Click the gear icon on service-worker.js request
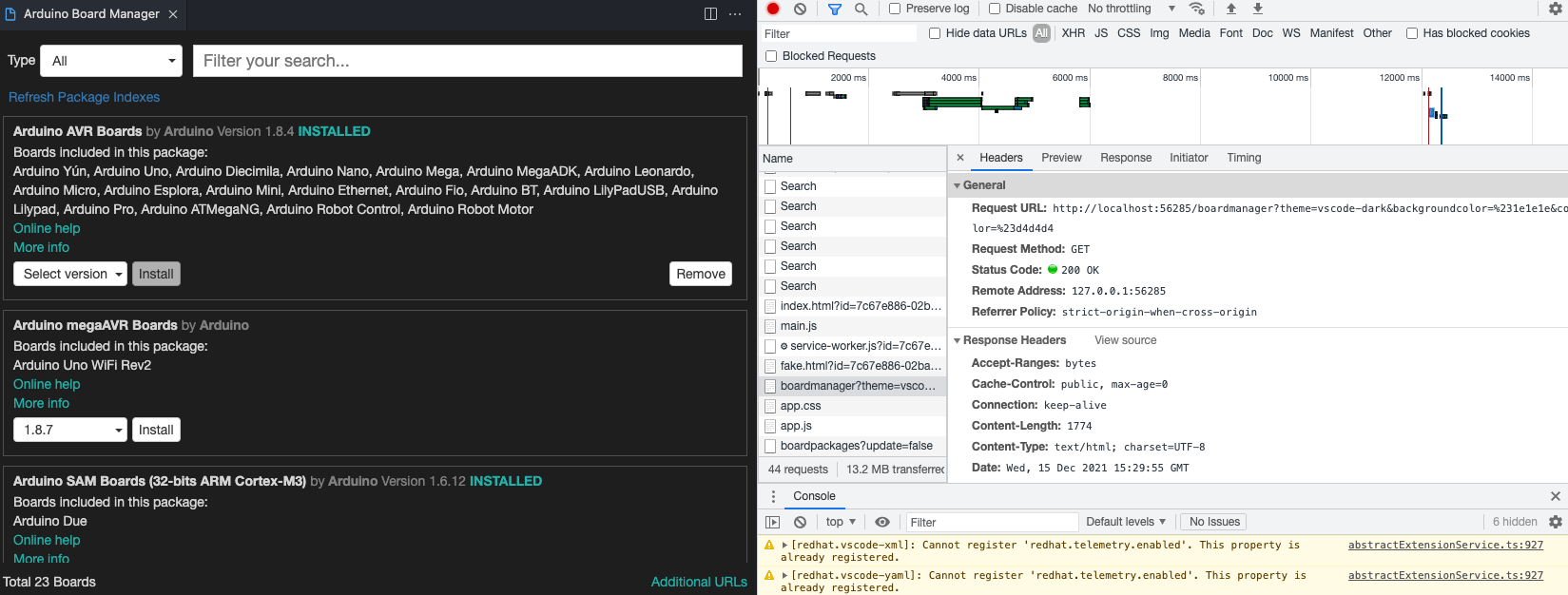This screenshot has height=595, width=1568. pos(784,346)
